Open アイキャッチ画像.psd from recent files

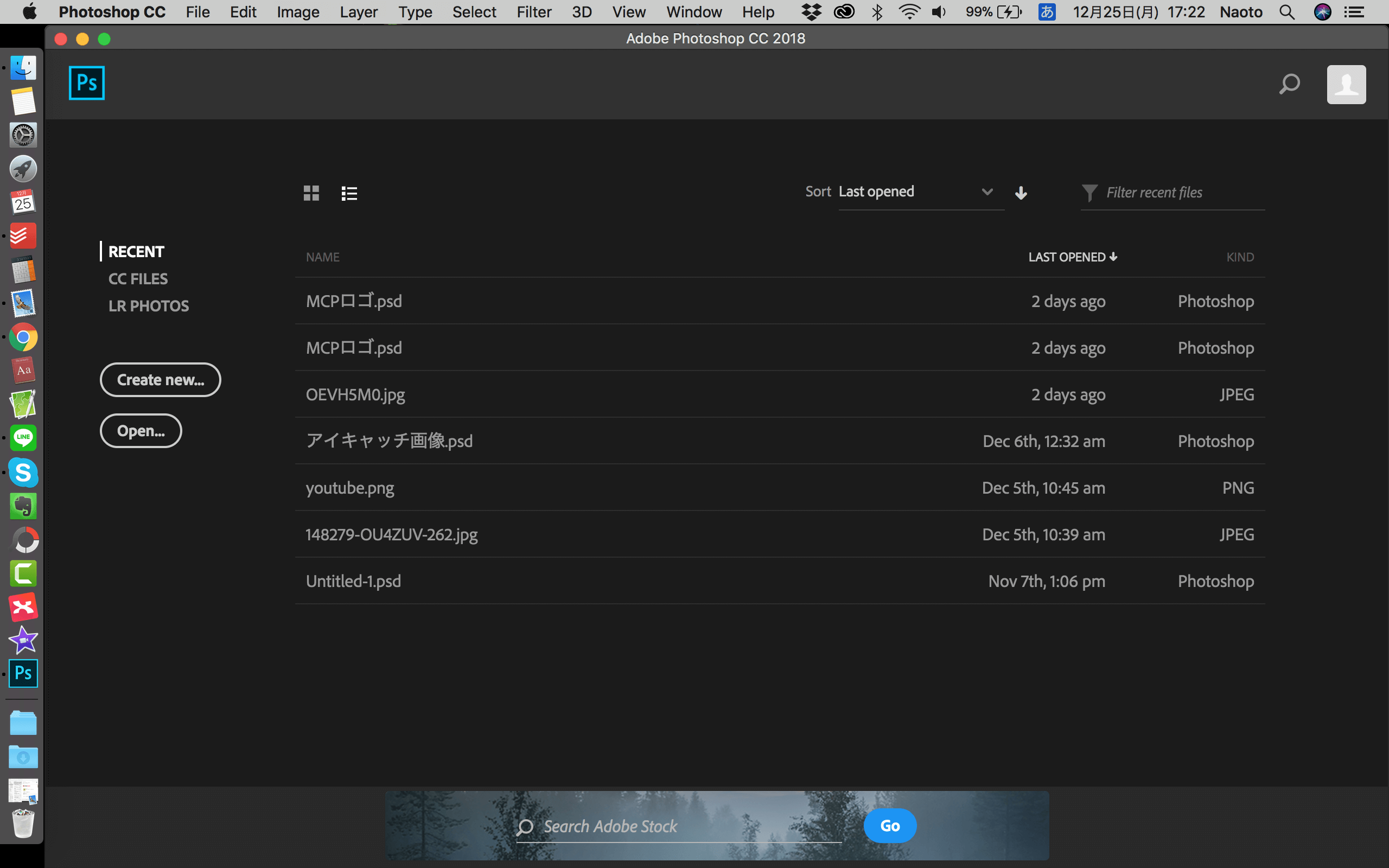pyautogui.click(x=780, y=441)
